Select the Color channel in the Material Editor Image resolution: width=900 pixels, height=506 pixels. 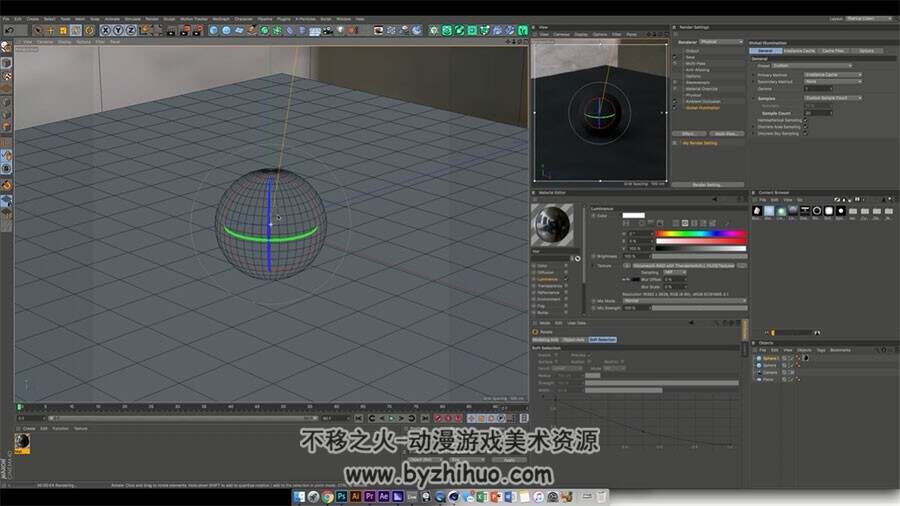(542, 266)
